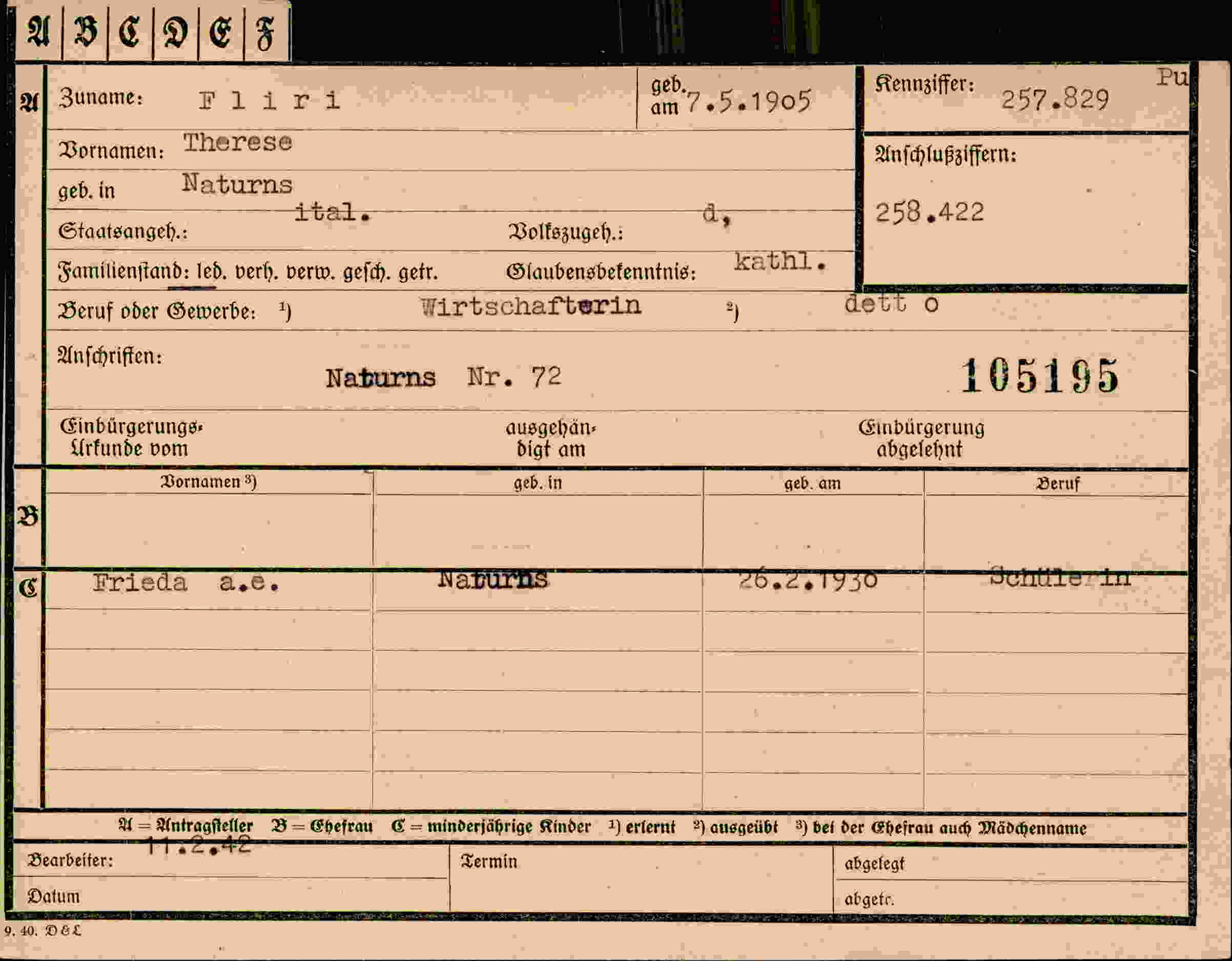Click the 'Staatsangeh.:' field label

(123, 231)
